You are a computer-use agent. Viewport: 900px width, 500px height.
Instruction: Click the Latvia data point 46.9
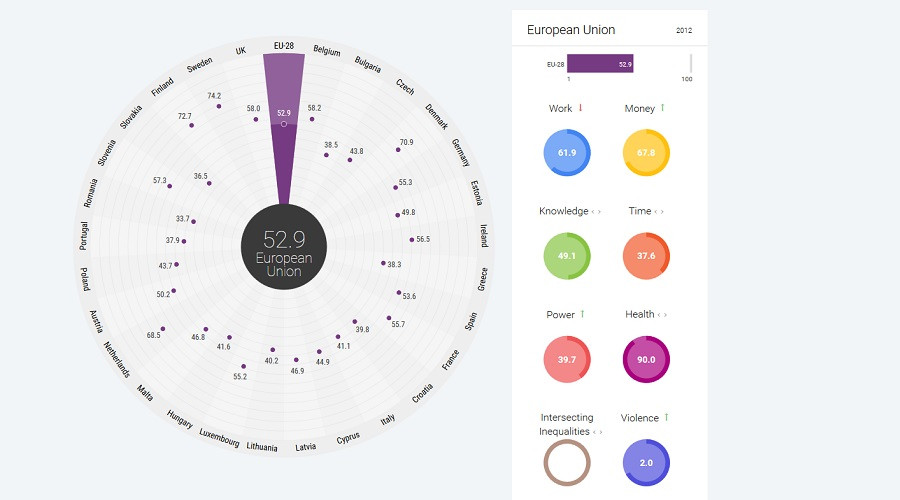pyautogui.click(x=296, y=360)
